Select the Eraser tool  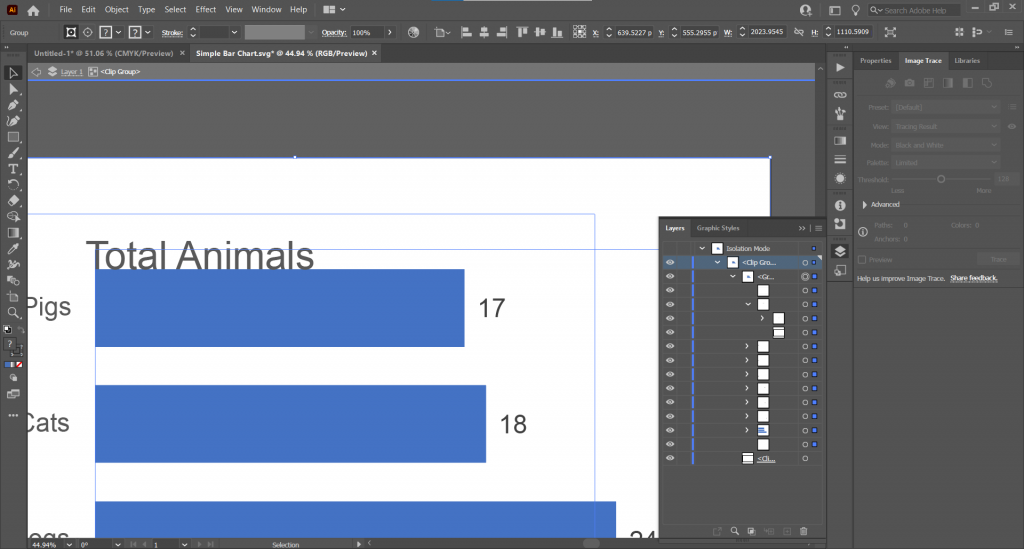coord(13,201)
